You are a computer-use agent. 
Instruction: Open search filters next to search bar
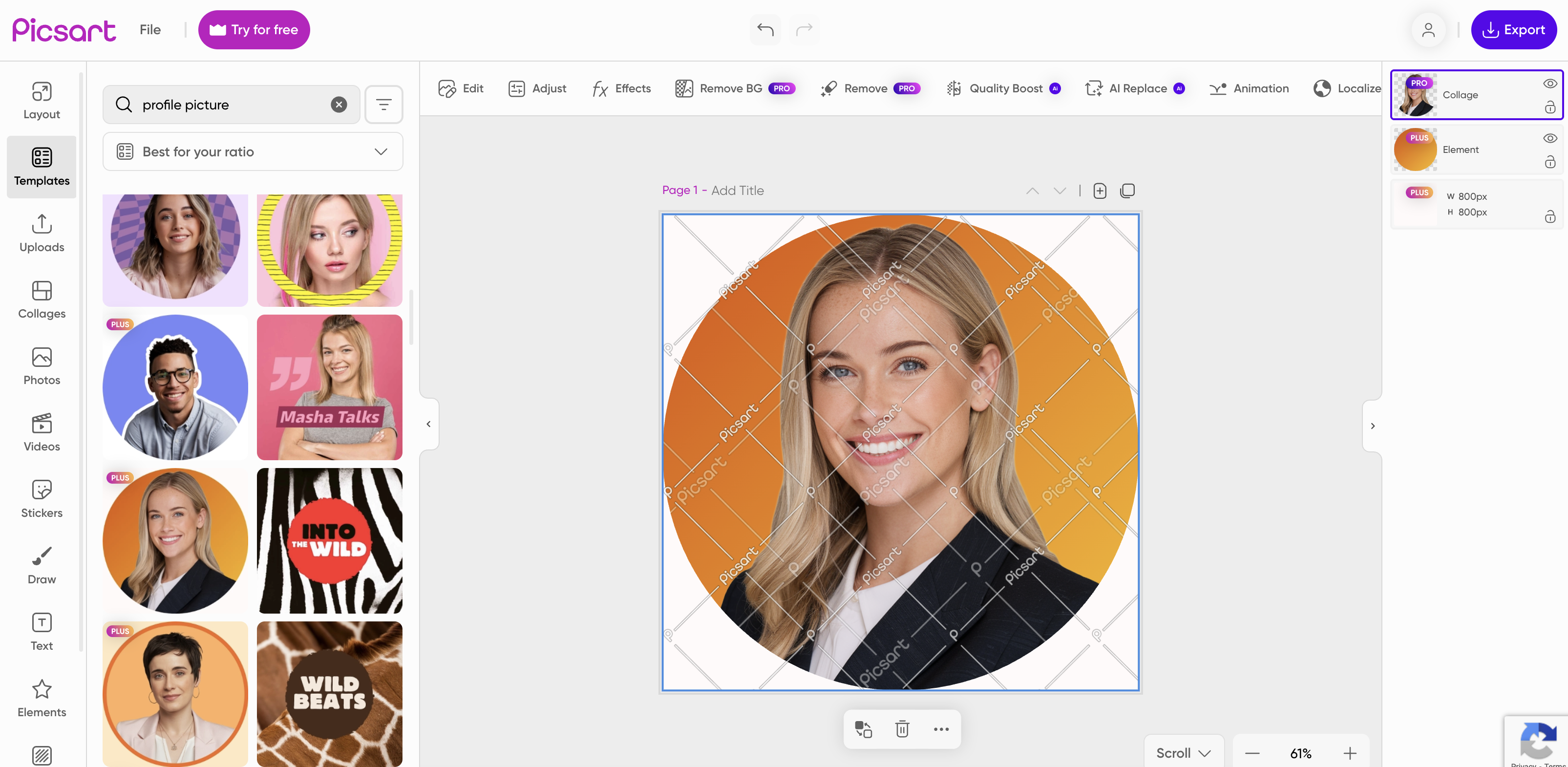(383, 104)
